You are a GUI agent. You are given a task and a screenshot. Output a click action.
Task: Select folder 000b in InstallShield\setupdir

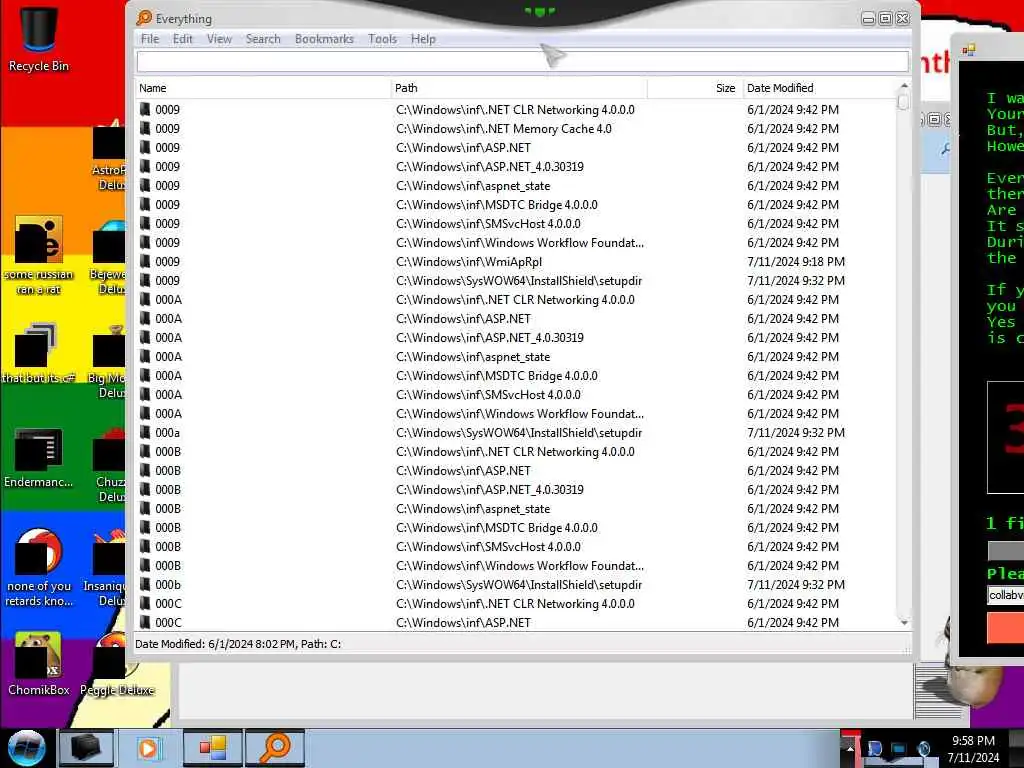(x=168, y=585)
